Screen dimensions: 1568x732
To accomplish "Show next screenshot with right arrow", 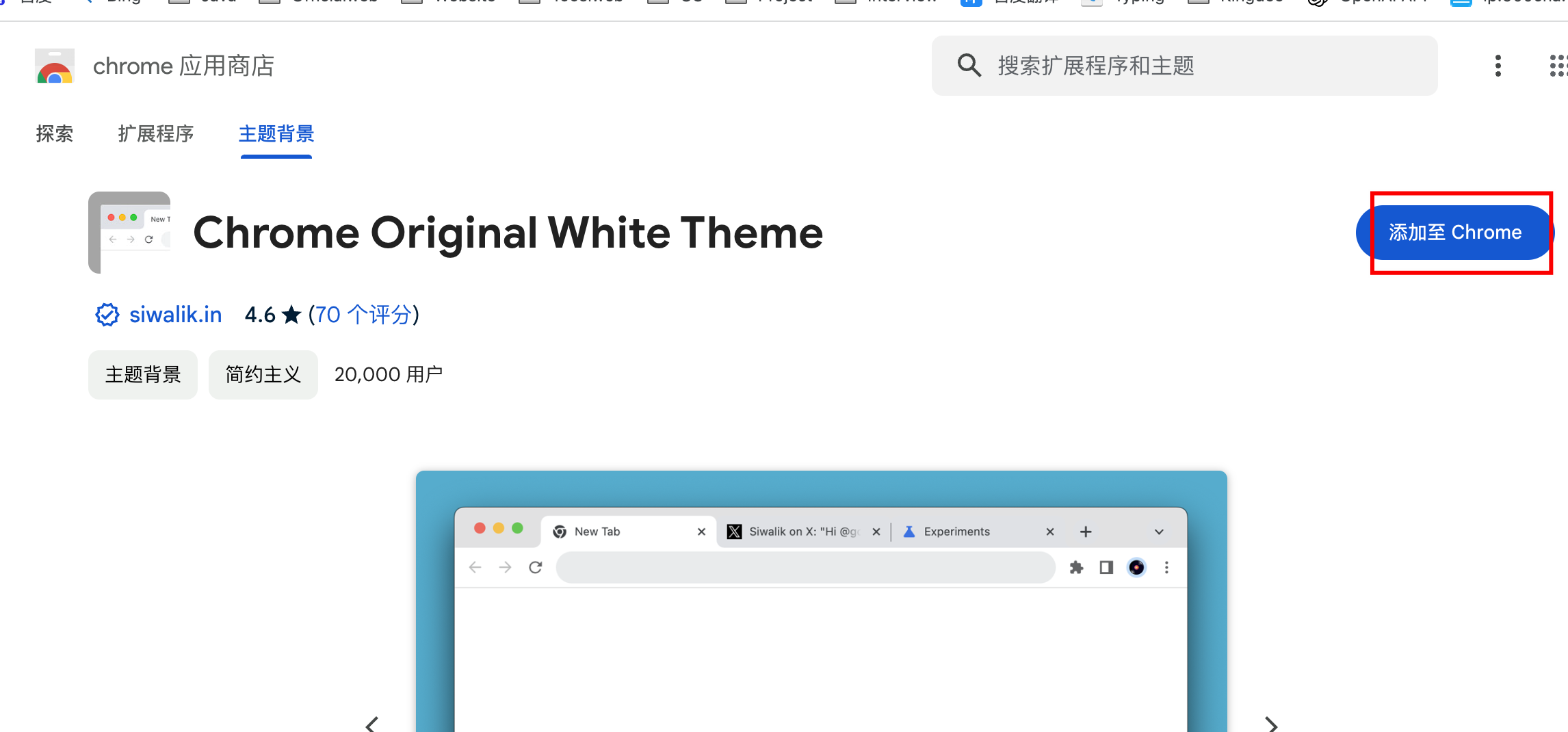I will click(1271, 724).
